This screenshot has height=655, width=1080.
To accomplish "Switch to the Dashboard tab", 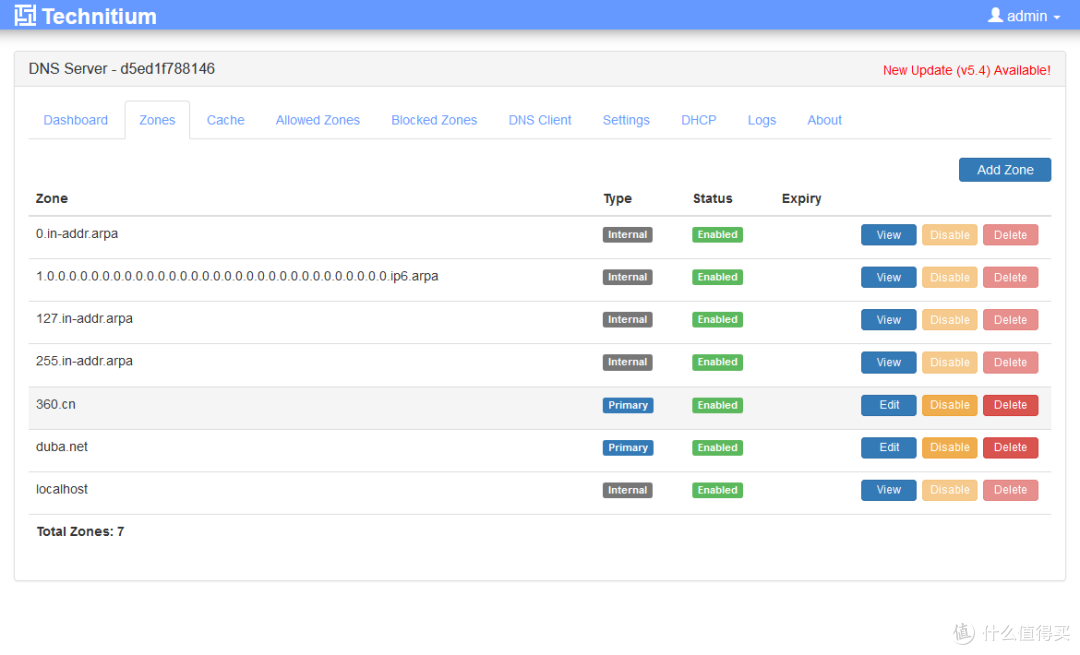I will coord(76,120).
